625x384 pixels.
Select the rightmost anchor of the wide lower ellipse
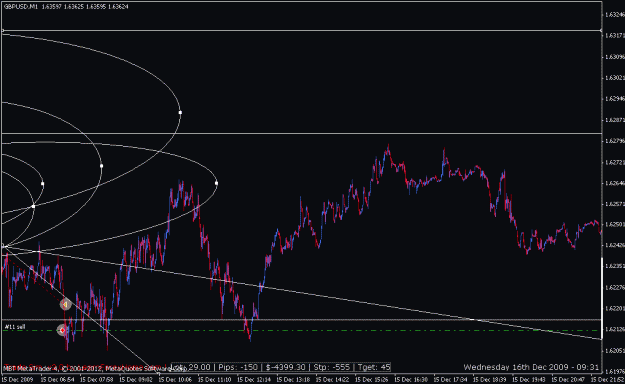(216, 183)
